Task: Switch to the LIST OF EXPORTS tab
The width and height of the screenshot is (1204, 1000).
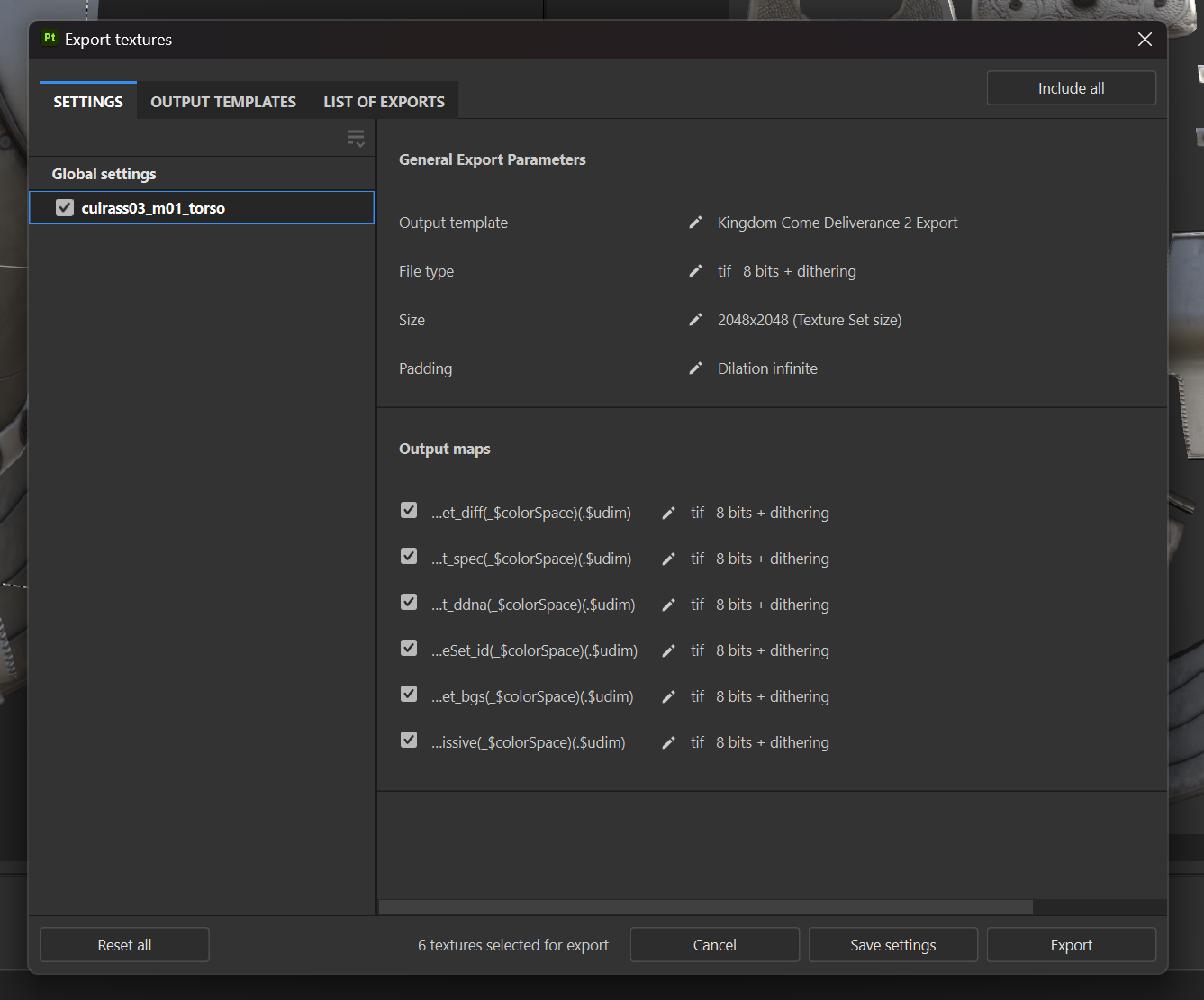Action: tap(385, 102)
